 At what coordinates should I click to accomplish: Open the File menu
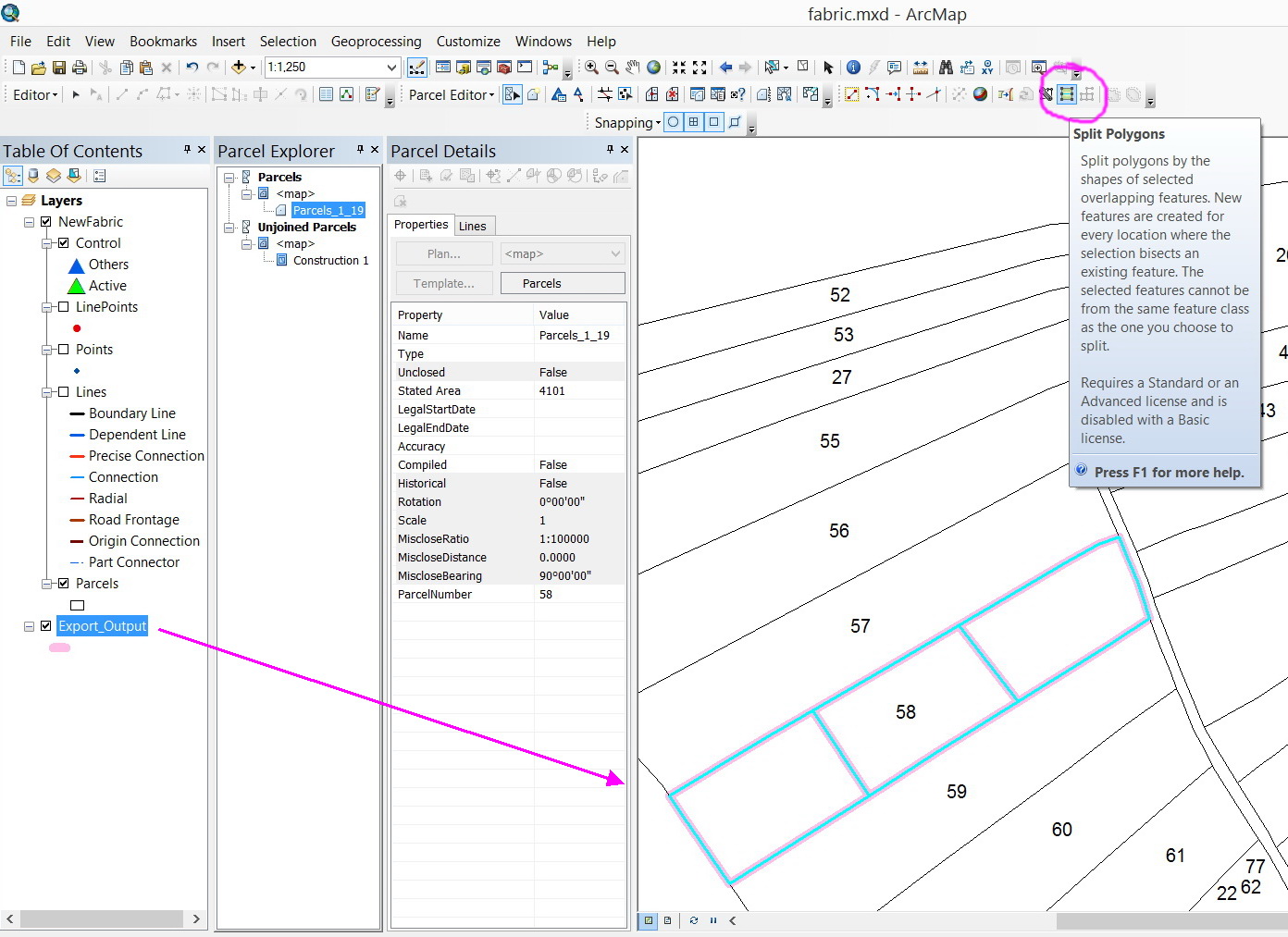[x=20, y=42]
